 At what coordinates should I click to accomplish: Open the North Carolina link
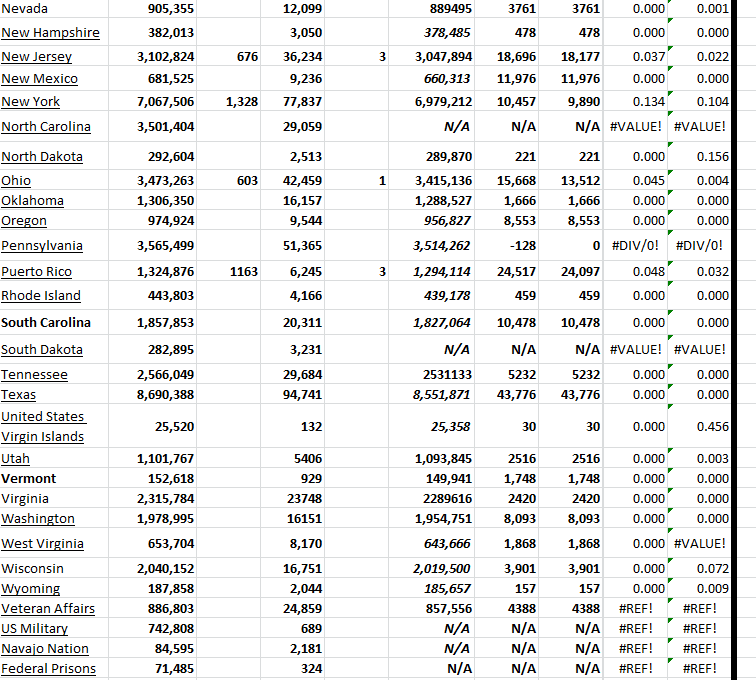tap(46, 126)
